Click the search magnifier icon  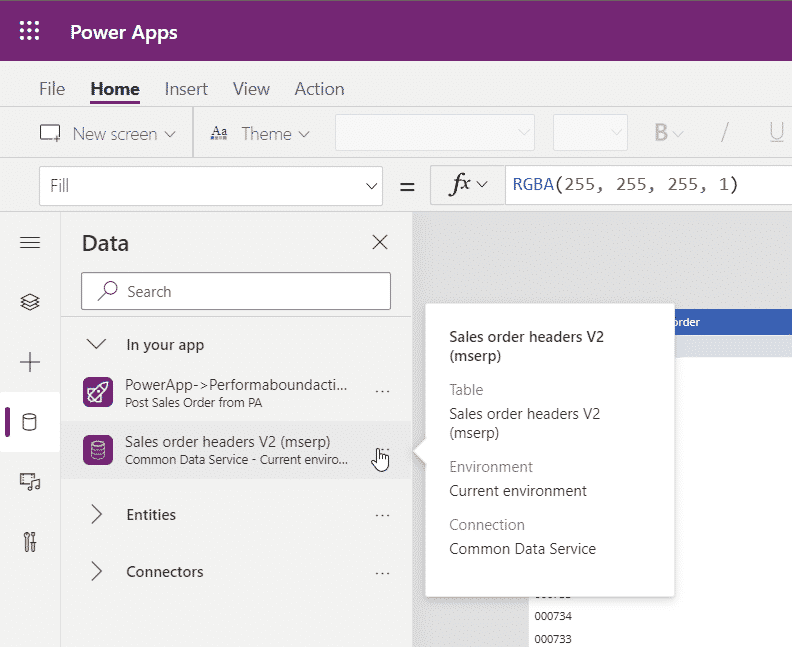pyautogui.click(x=108, y=291)
